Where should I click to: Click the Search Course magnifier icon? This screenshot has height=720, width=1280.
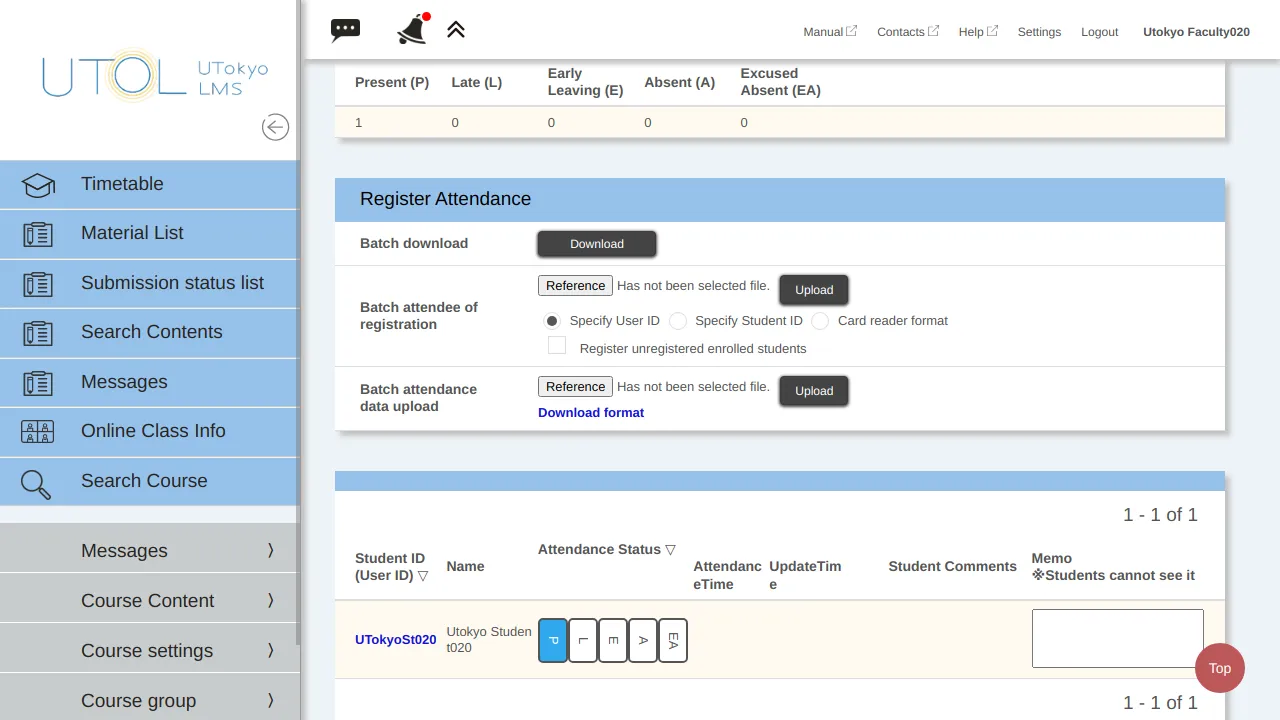click(36, 483)
